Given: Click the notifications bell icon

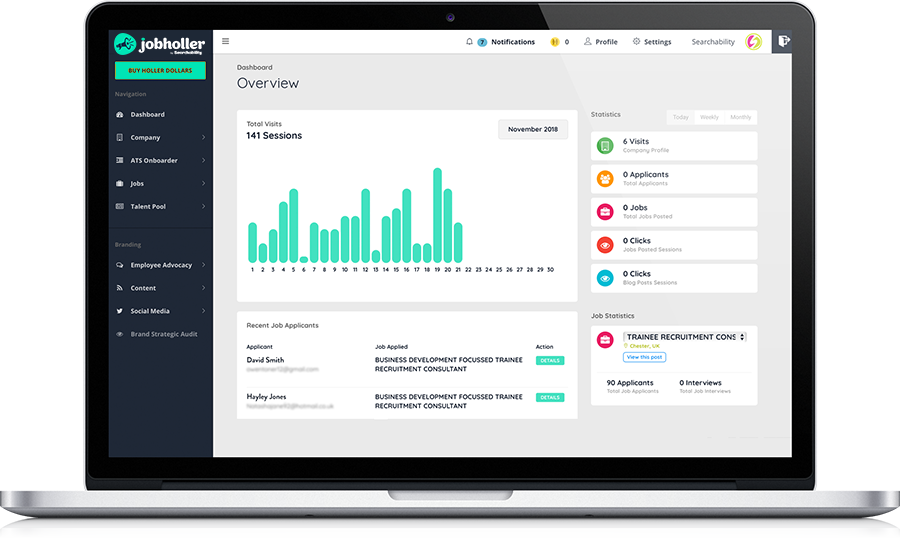Looking at the screenshot, I should tap(470, 41).
